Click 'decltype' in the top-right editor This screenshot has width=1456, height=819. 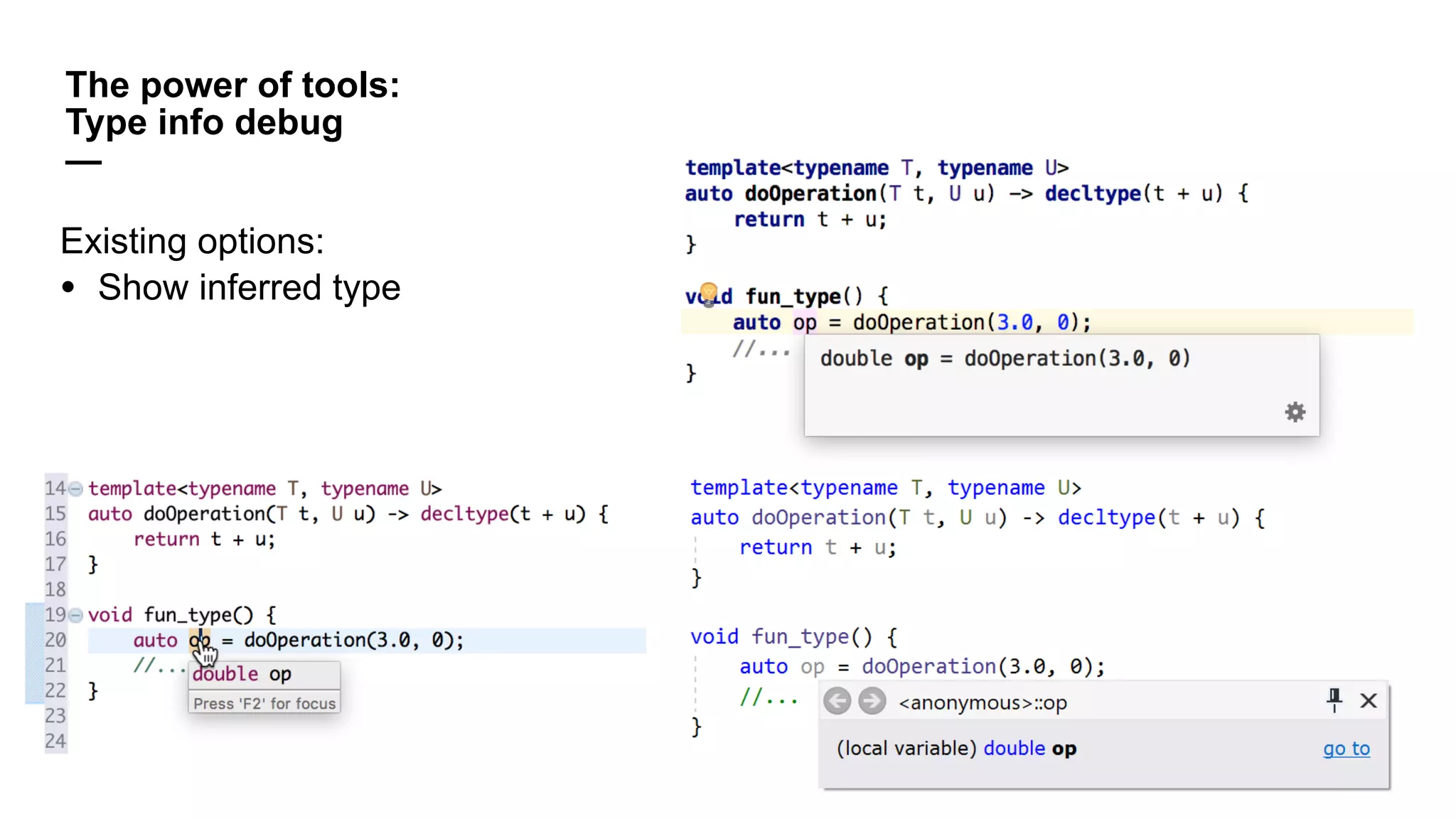coord(1093,194)
